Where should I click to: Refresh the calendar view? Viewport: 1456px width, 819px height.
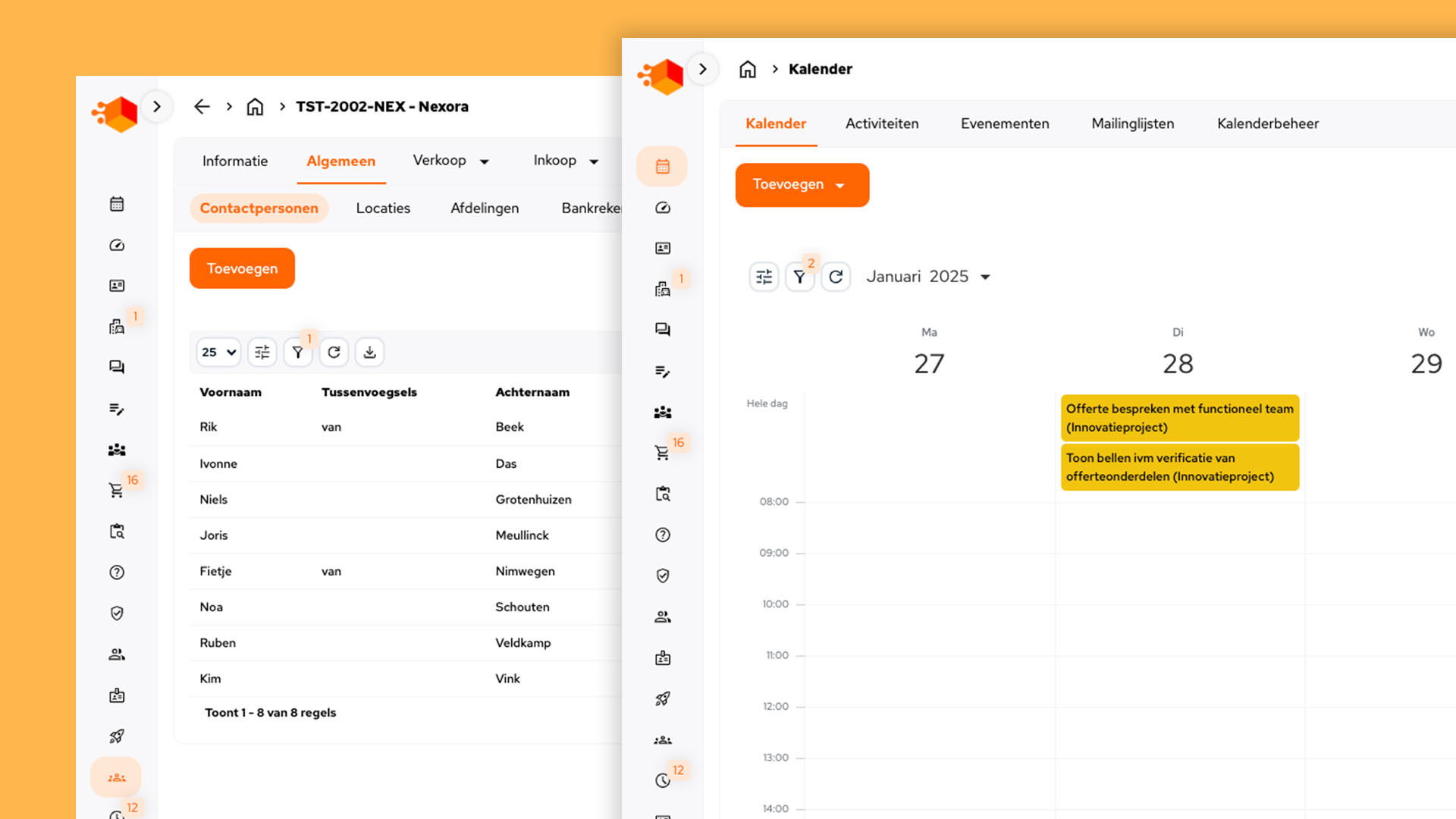pyautogui.click(x=836, y=278)
